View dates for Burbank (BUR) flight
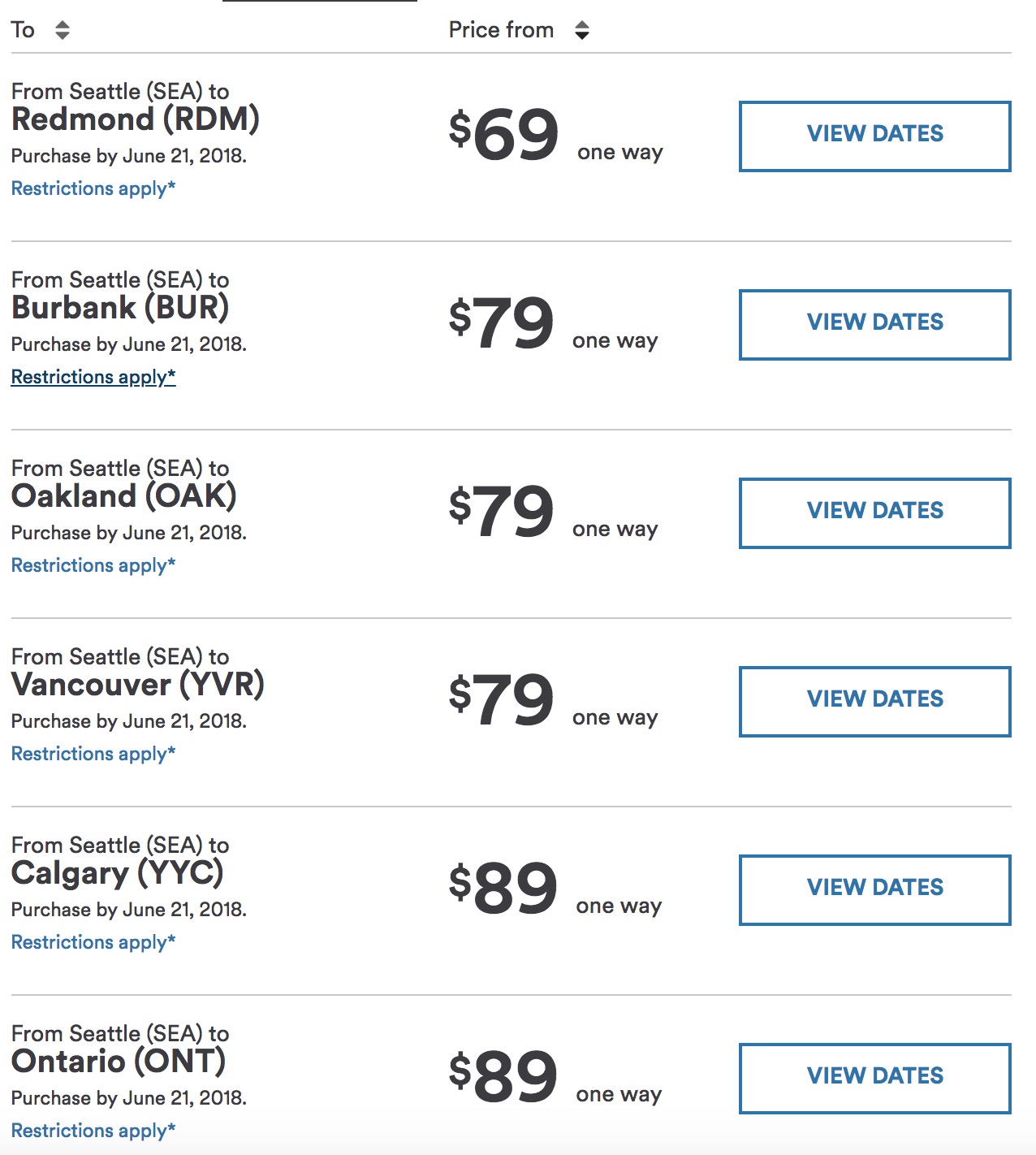 pyautogui.click(x=874, y=324)
